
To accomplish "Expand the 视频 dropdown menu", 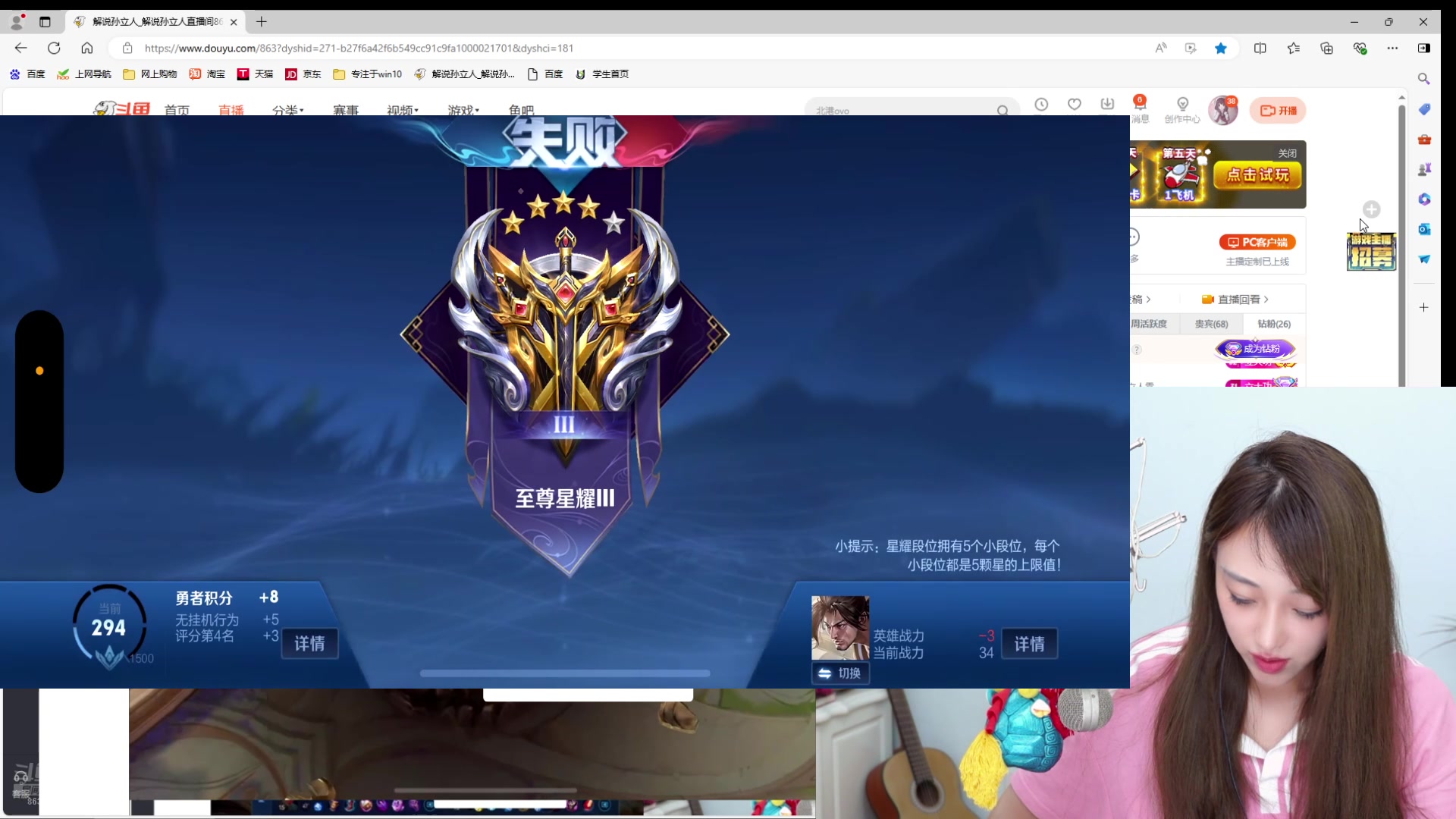I will [x=403, y=111].
